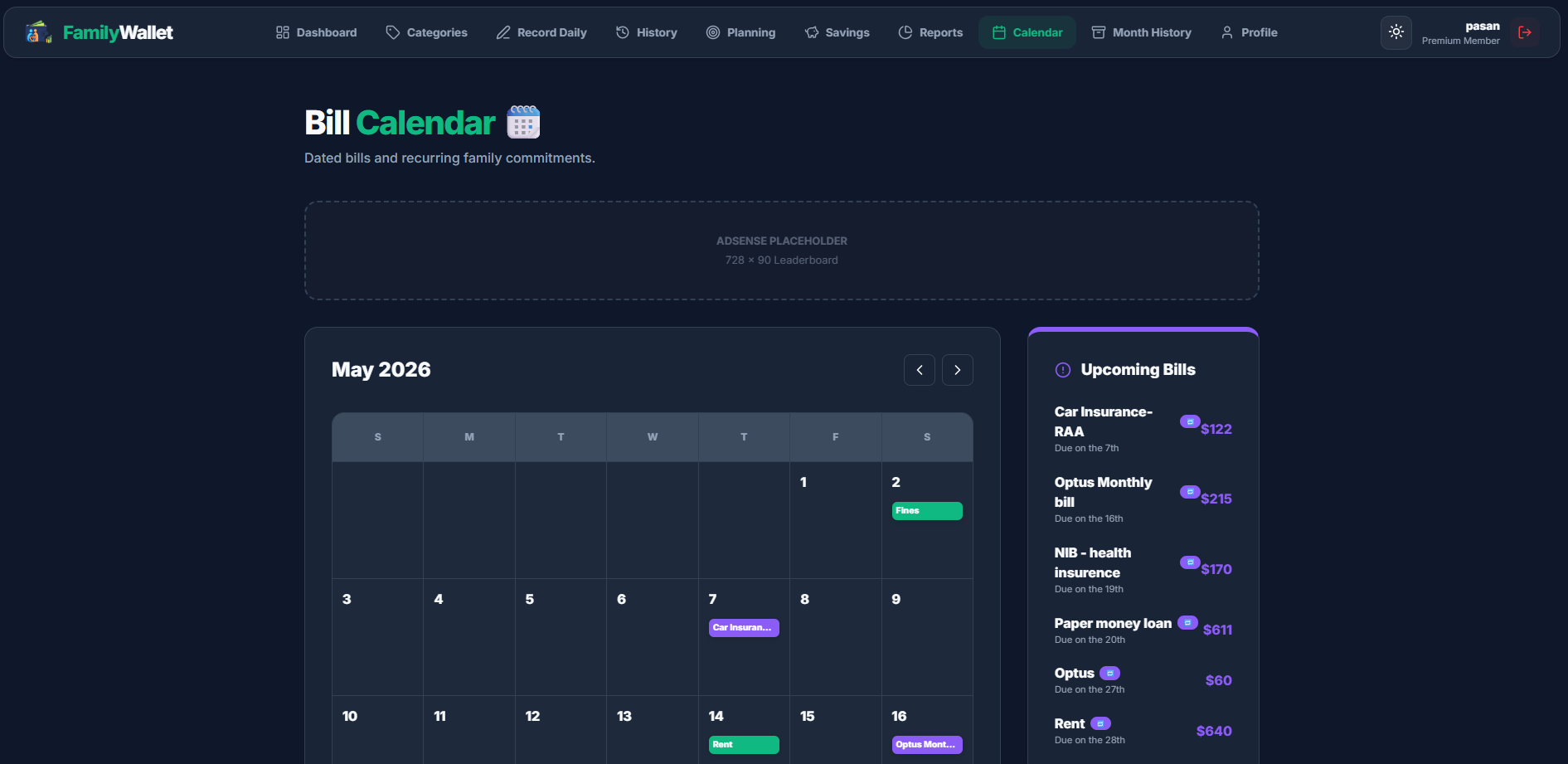1568x764 pixels.
Task: Select day 15 in the calendar
Action: 835,730
